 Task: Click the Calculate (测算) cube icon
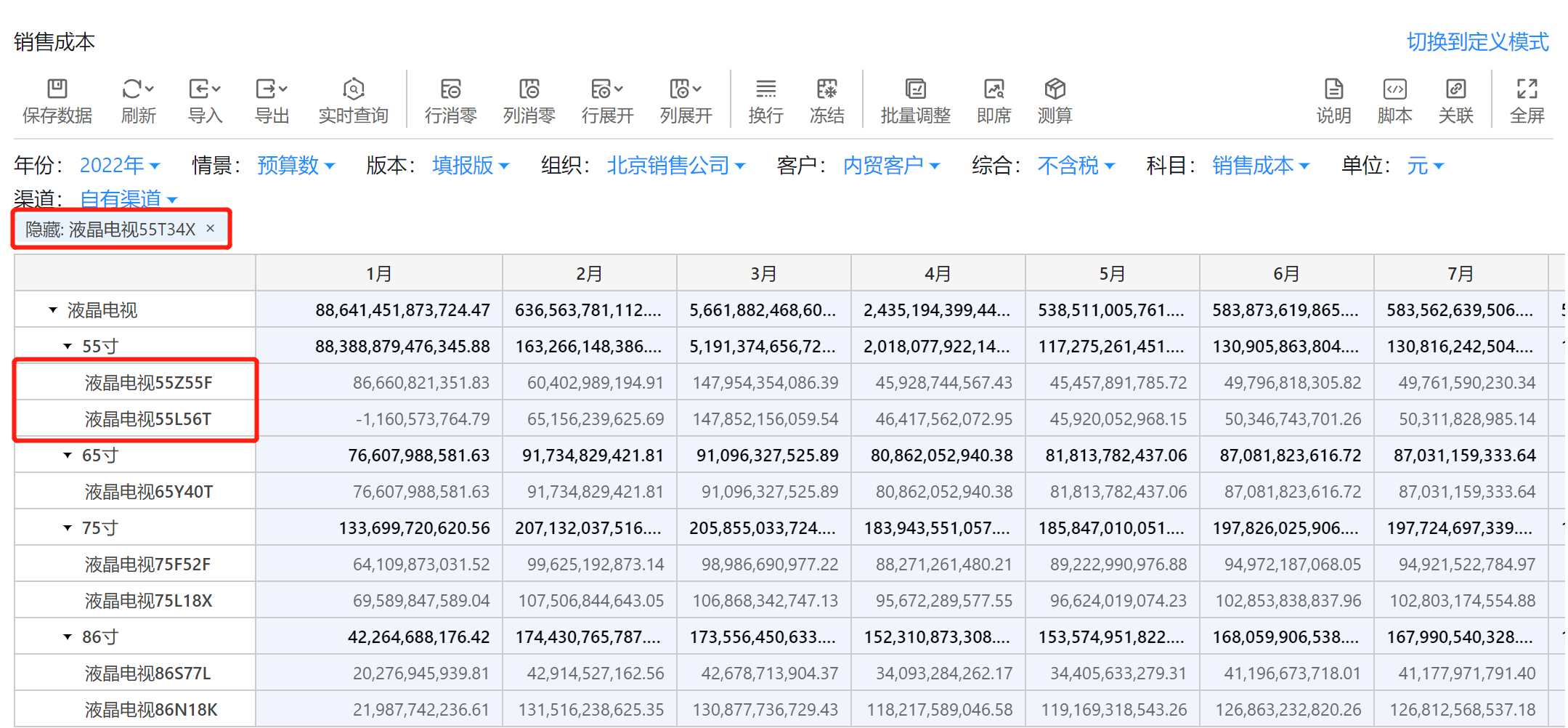coord(1055,89)
